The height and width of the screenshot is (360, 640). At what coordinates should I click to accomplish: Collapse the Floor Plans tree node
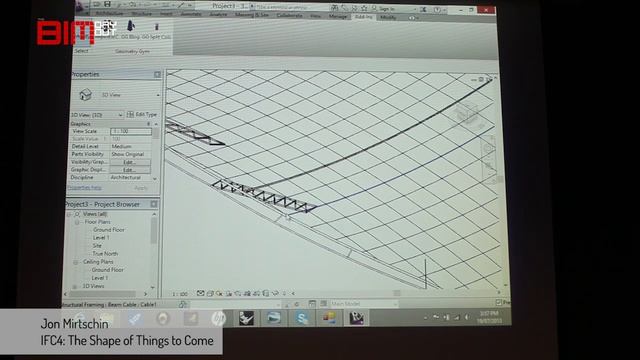coord(77,222)
